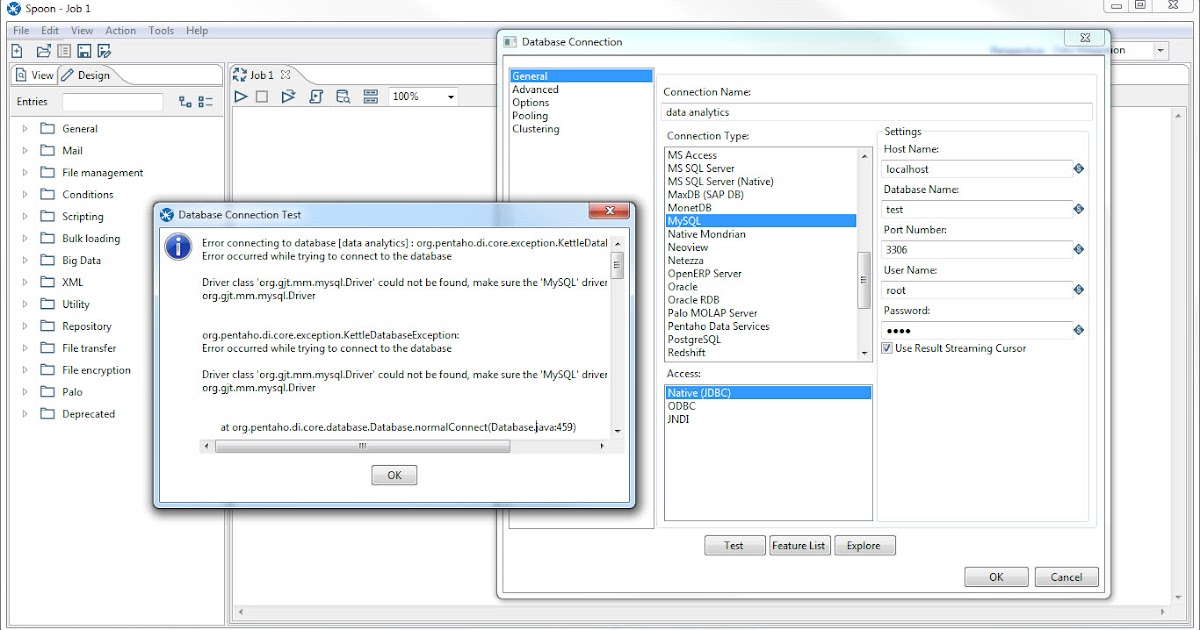
Task: Open the Tools menu
Action: pos(162,31)
